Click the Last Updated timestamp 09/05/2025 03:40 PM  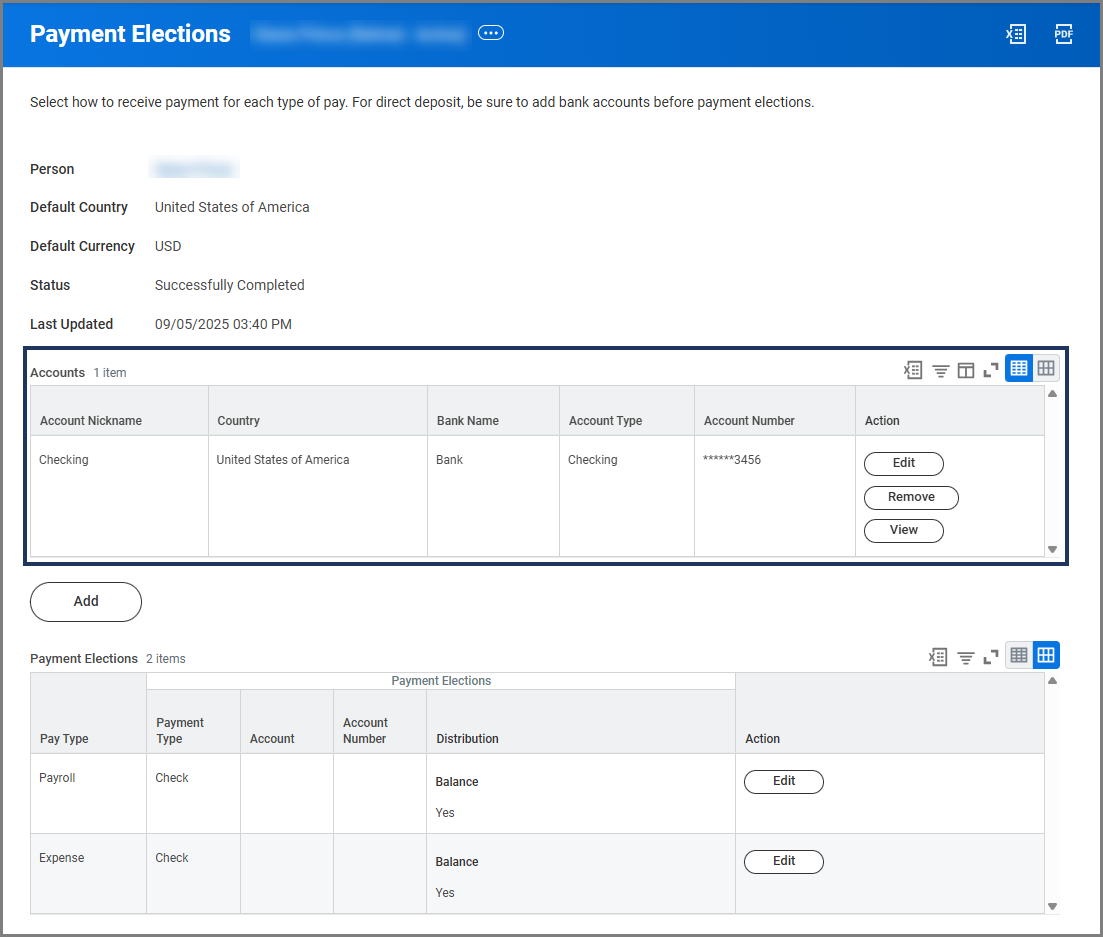click(x=223, y=324)
